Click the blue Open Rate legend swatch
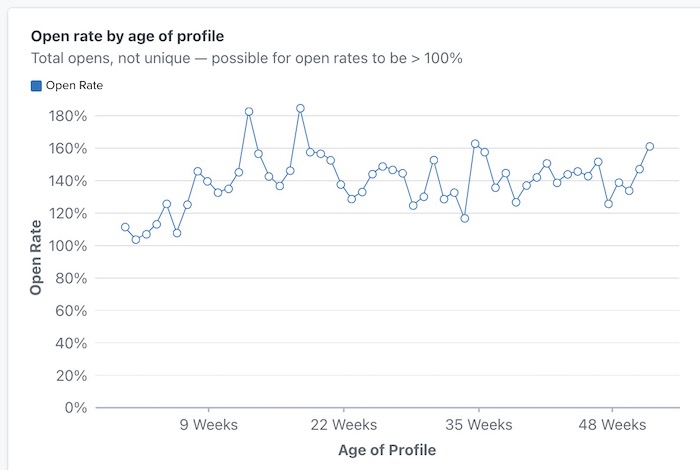The image size is (700, 470). (x=37, y=86)
